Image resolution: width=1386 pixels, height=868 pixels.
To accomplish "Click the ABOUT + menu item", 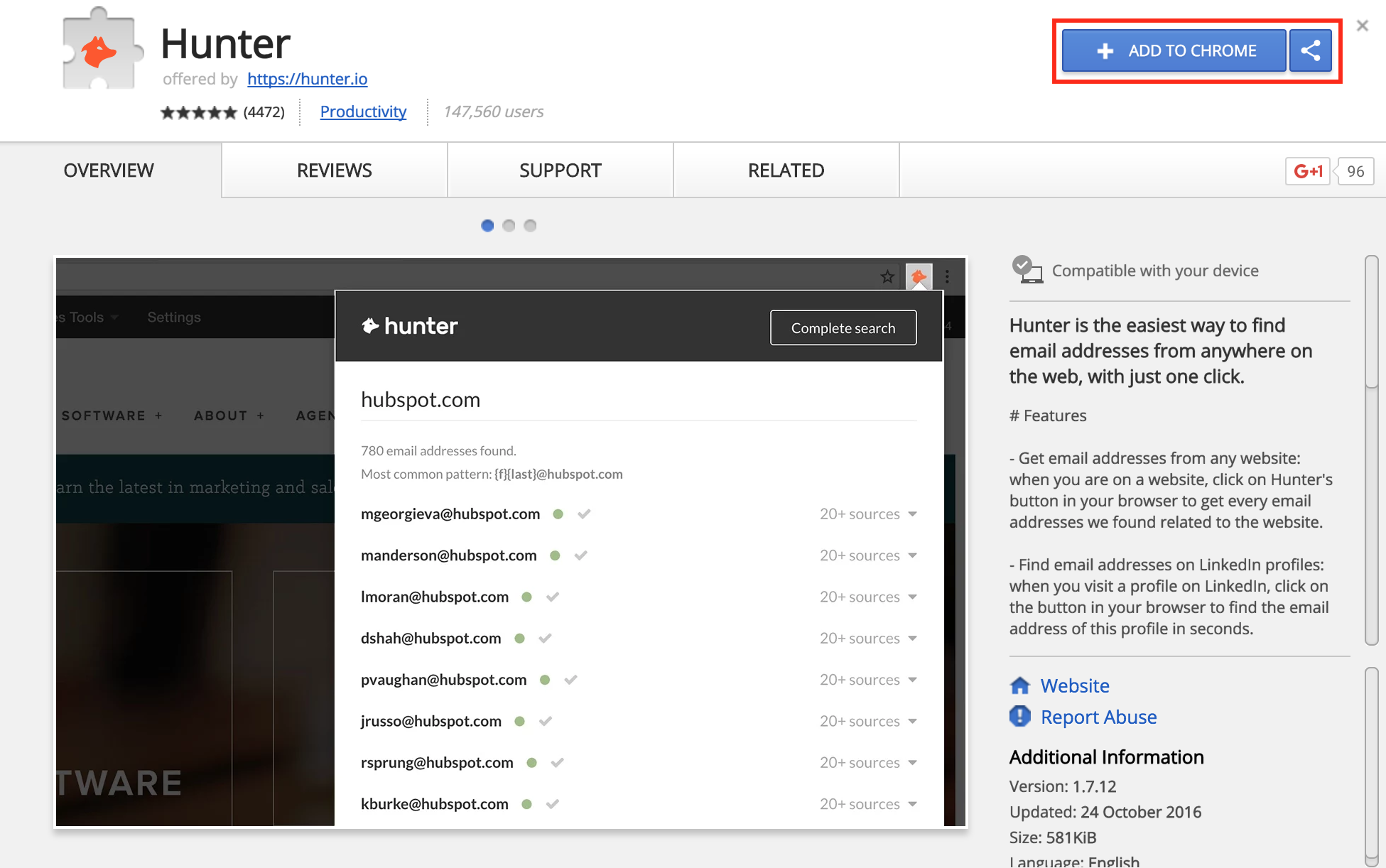I will 229,416.
